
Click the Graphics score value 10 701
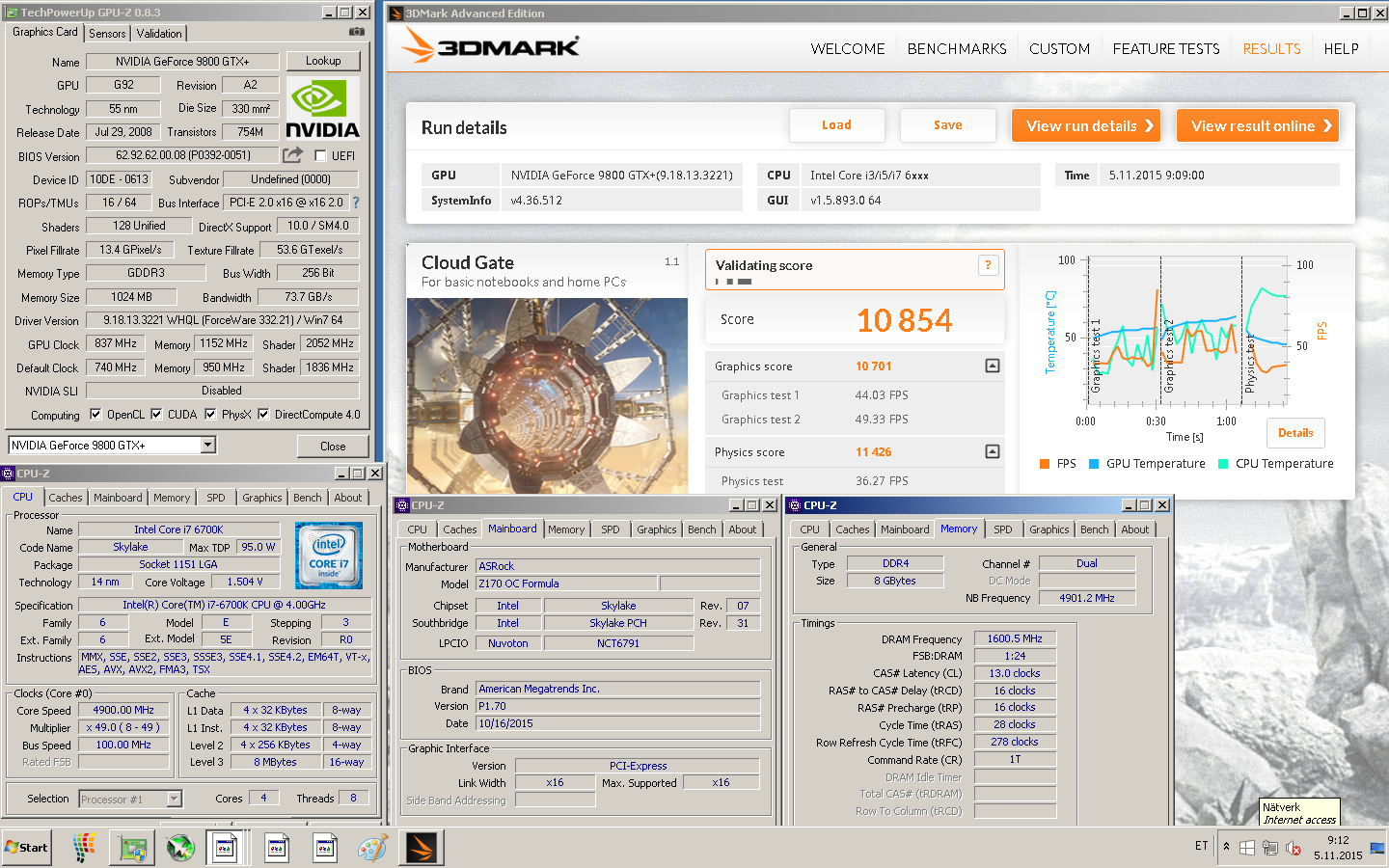point(874,366)
